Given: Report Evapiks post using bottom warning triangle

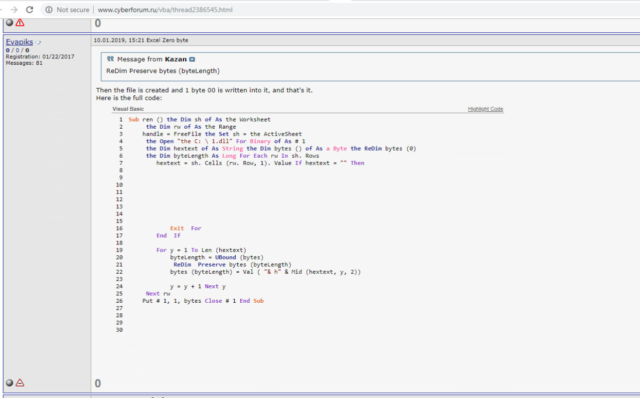Looking at the screenshot, I should (x=20, y=382).
